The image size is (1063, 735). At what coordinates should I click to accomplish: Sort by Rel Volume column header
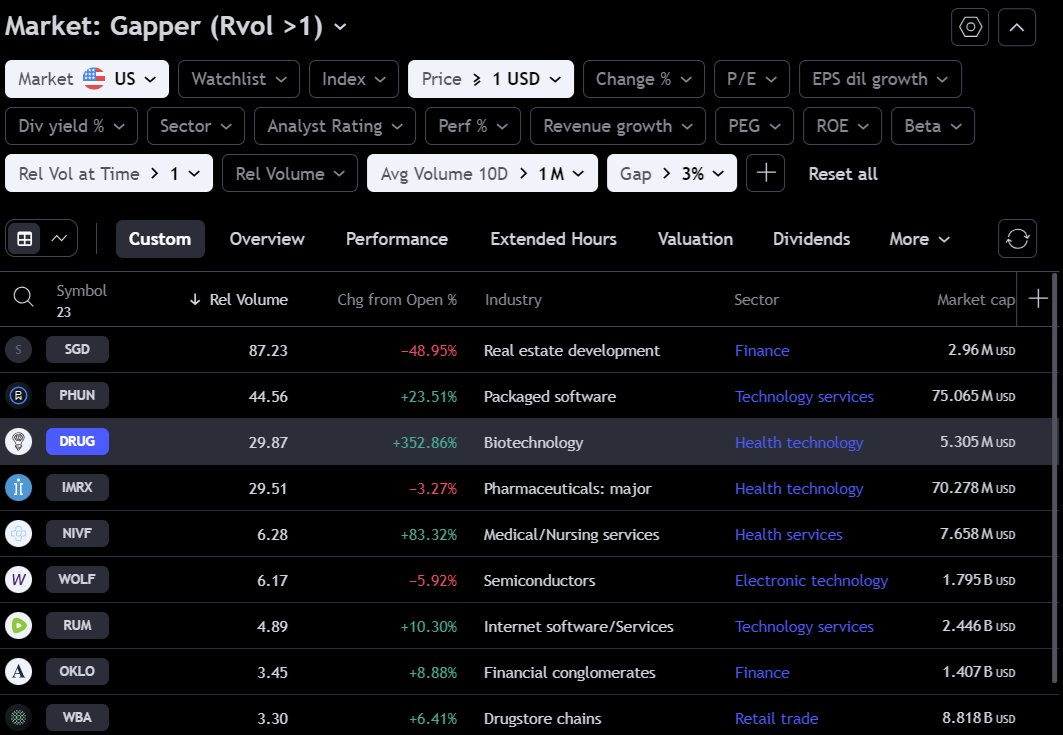pos(239,299)
